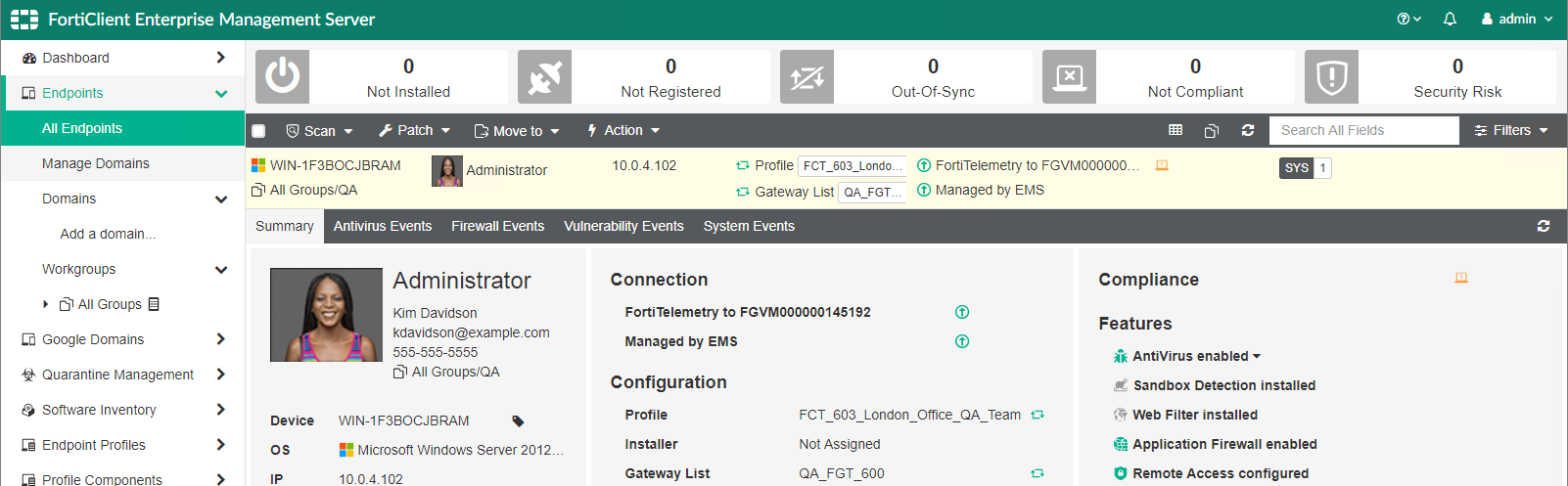The height and width of the screenshot is (486, 1568).
Task: Open the Vulnerability Events tab
Action: (623, 226)
